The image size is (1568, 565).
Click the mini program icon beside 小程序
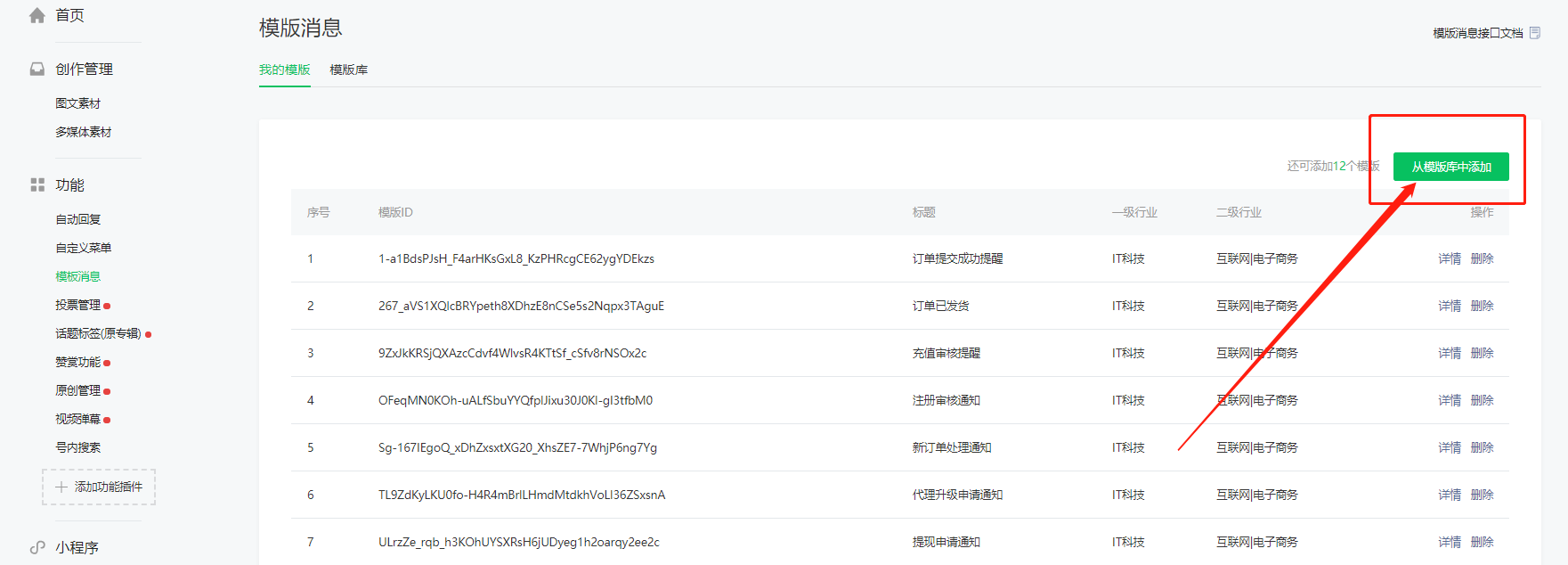pyautogui.click(x=37, y=547)
